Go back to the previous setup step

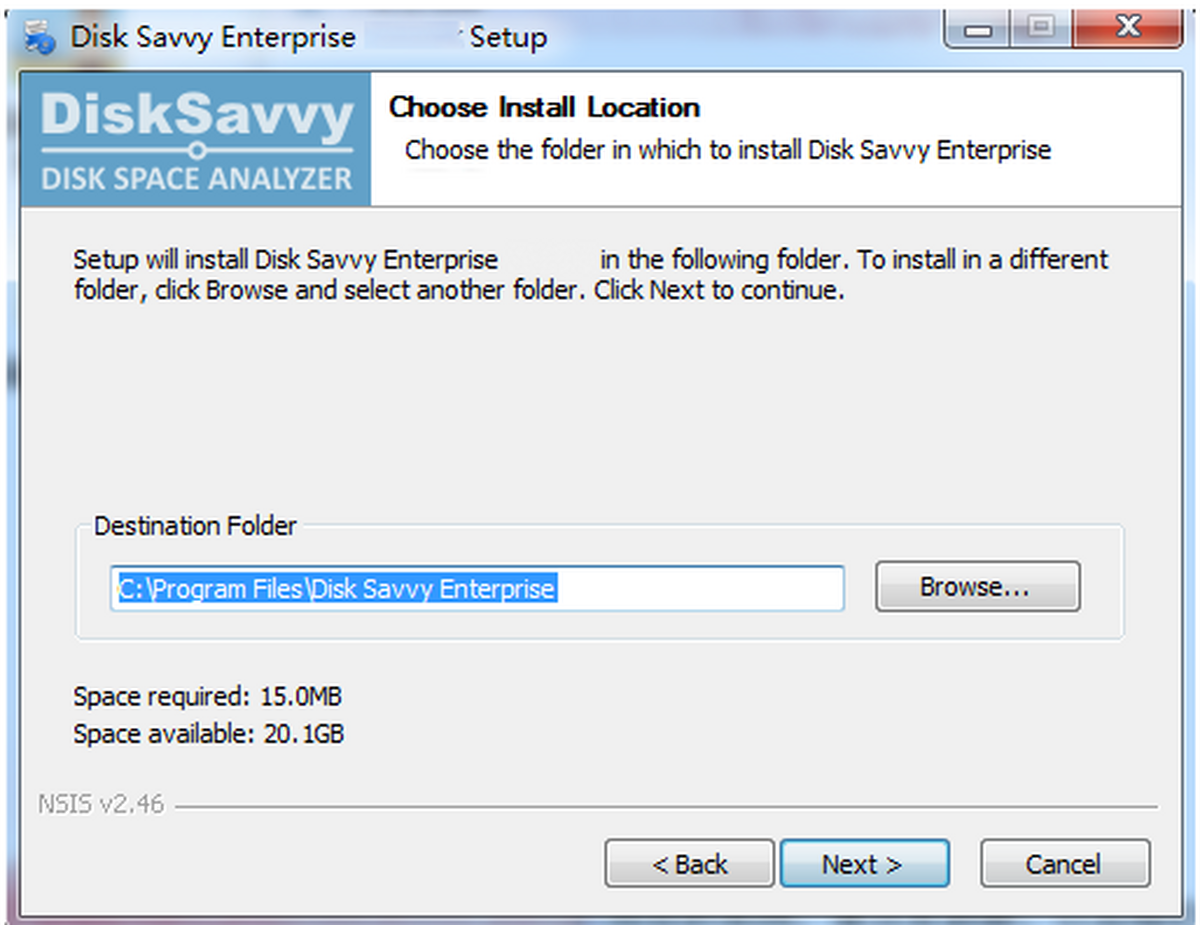(x=688, y=862)
